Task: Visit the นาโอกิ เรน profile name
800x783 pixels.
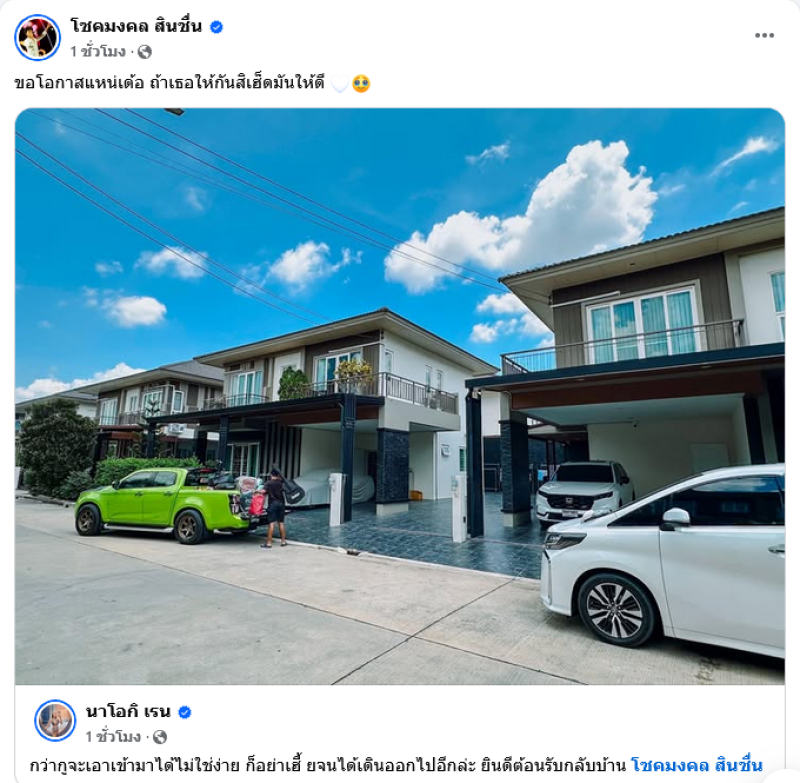Action: [128, 712]
